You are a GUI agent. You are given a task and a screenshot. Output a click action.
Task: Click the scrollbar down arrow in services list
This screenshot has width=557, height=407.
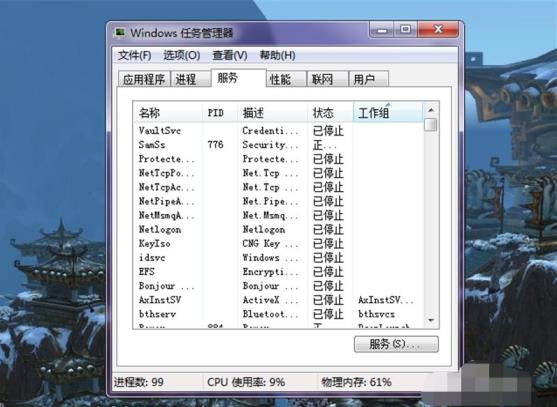pyautogui.click(x=431, y=320)
